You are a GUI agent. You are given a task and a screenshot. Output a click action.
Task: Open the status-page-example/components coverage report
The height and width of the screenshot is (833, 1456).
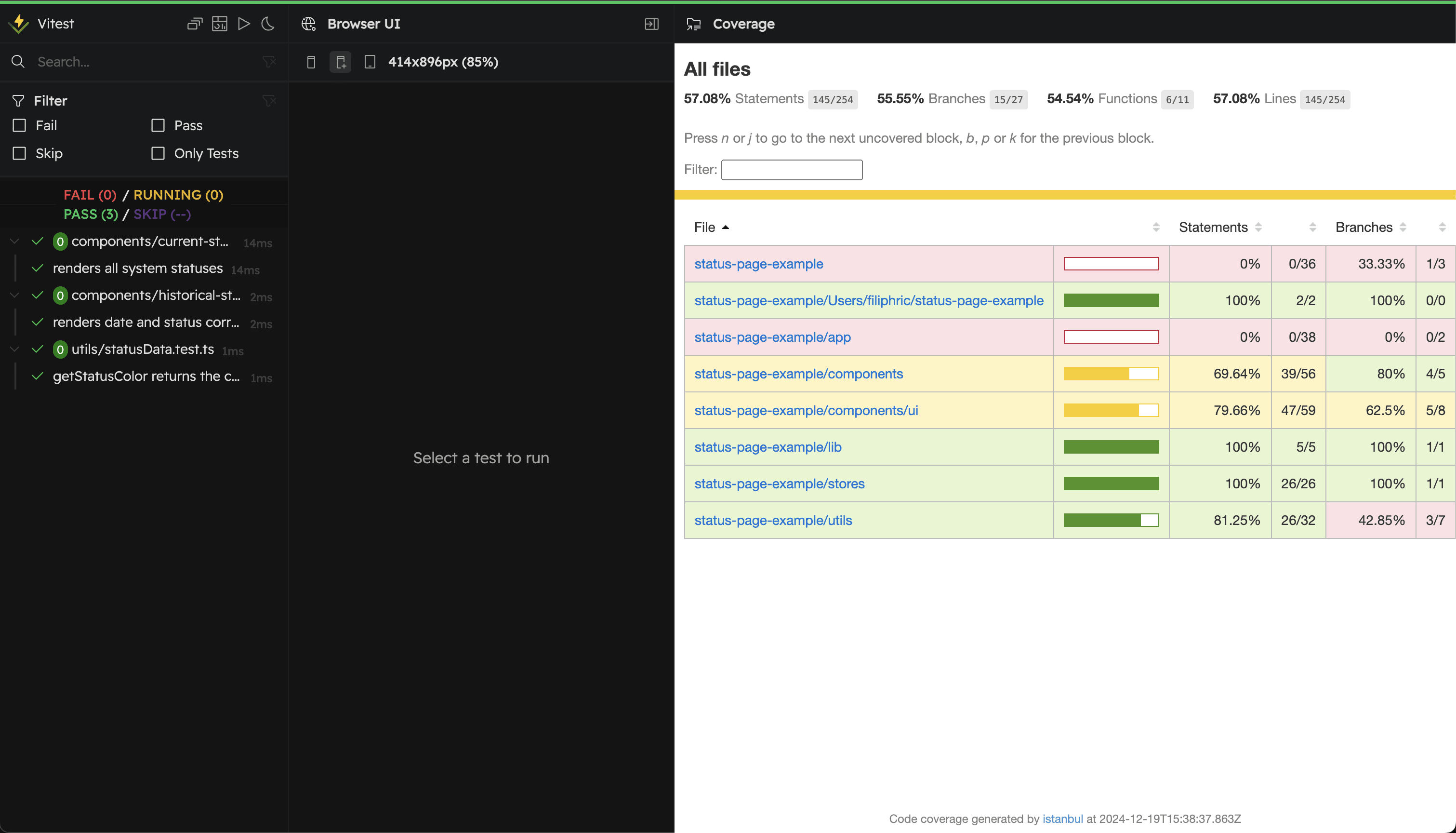(799, 373)
